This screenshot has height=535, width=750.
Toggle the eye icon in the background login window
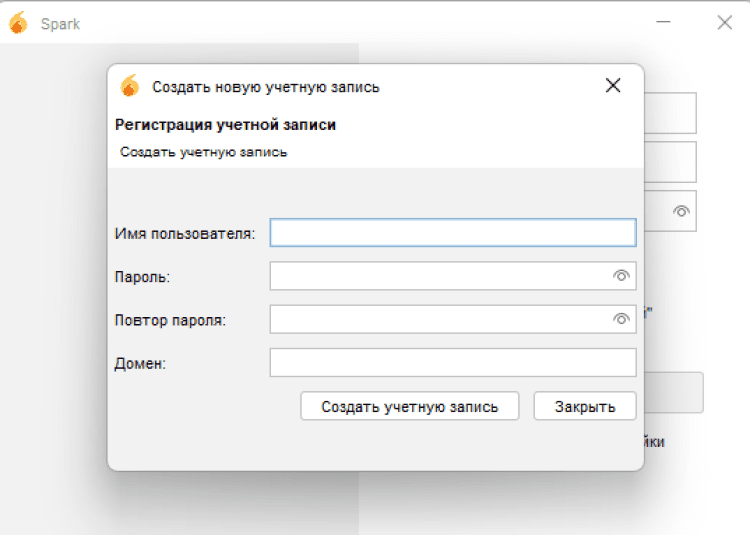click(x=682, y=211)
